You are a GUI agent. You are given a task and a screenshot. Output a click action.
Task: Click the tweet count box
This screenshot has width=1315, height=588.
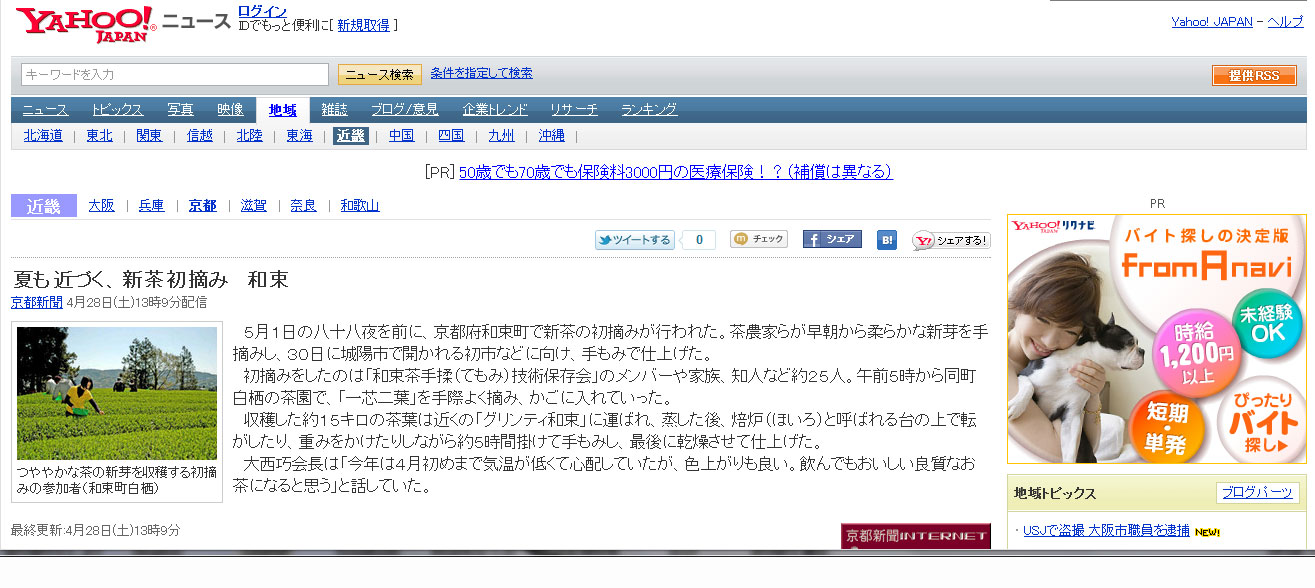(699, 240)
